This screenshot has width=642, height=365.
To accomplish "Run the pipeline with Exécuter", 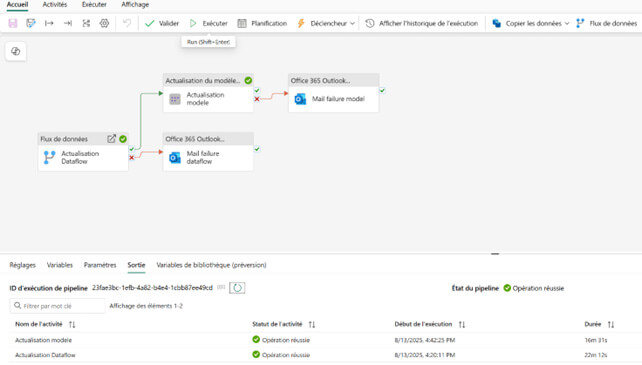I will (208, 23).
